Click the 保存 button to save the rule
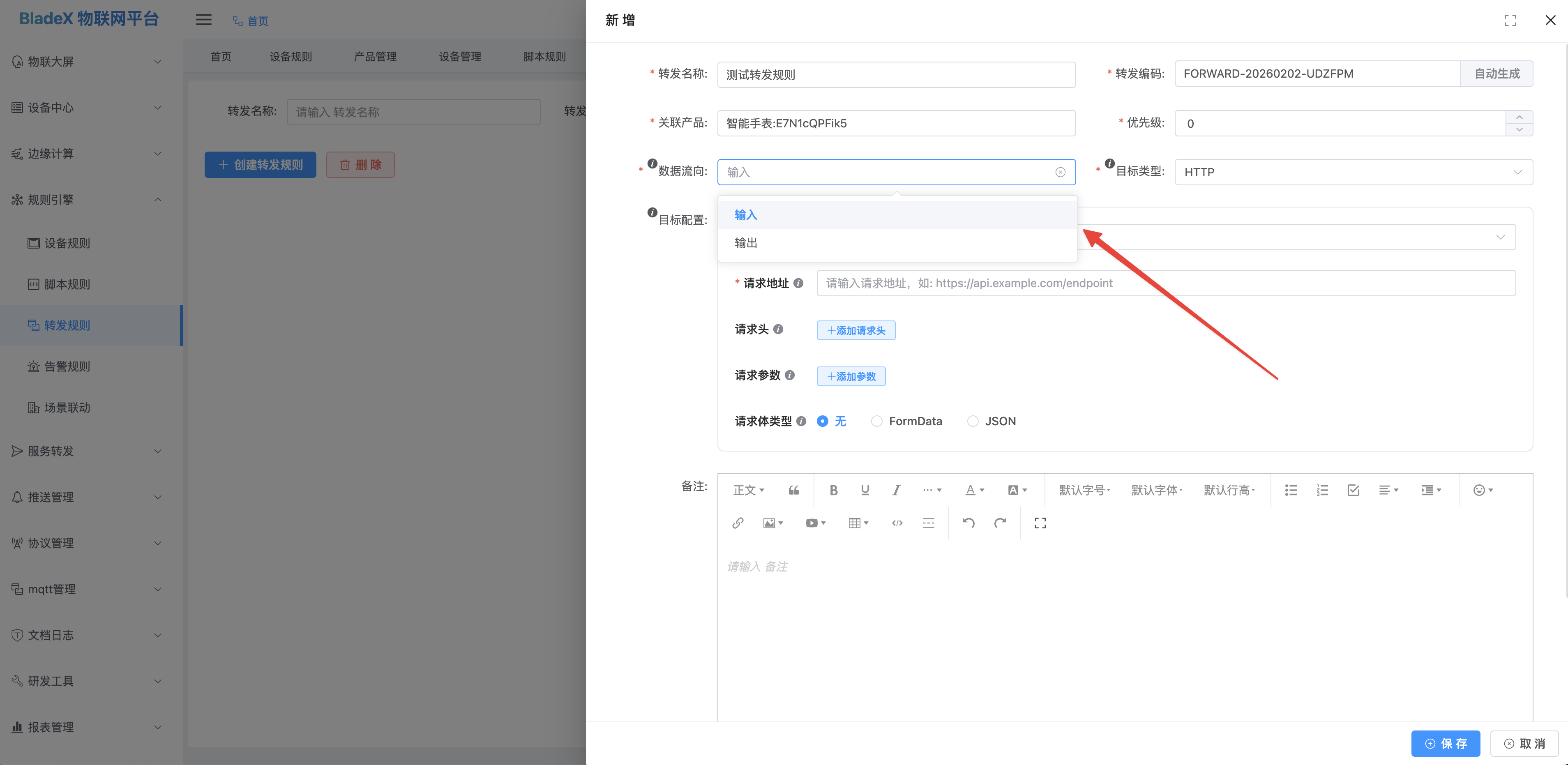Viewport: 1568px width, 765px height. 1446,743
